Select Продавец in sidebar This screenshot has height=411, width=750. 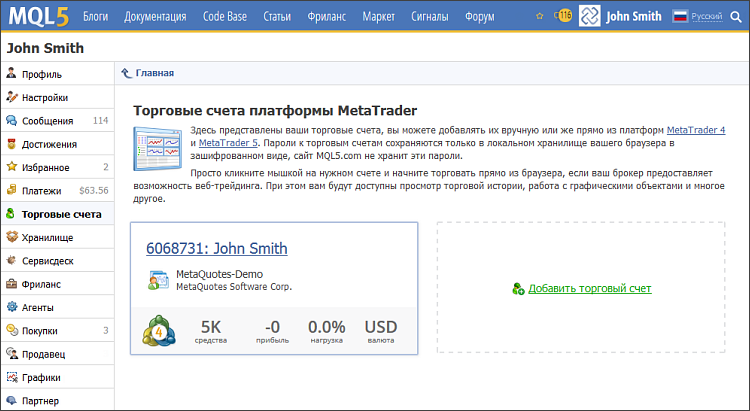(57, 354)
